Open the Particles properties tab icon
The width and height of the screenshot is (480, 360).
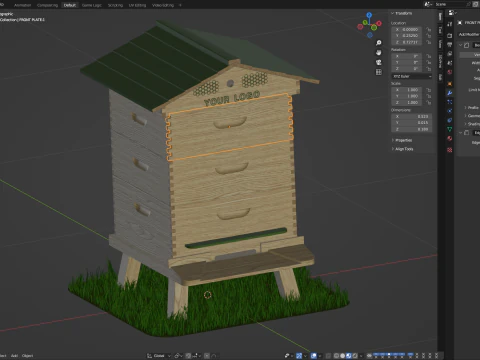pyautogui.click(x=450, y=102)
